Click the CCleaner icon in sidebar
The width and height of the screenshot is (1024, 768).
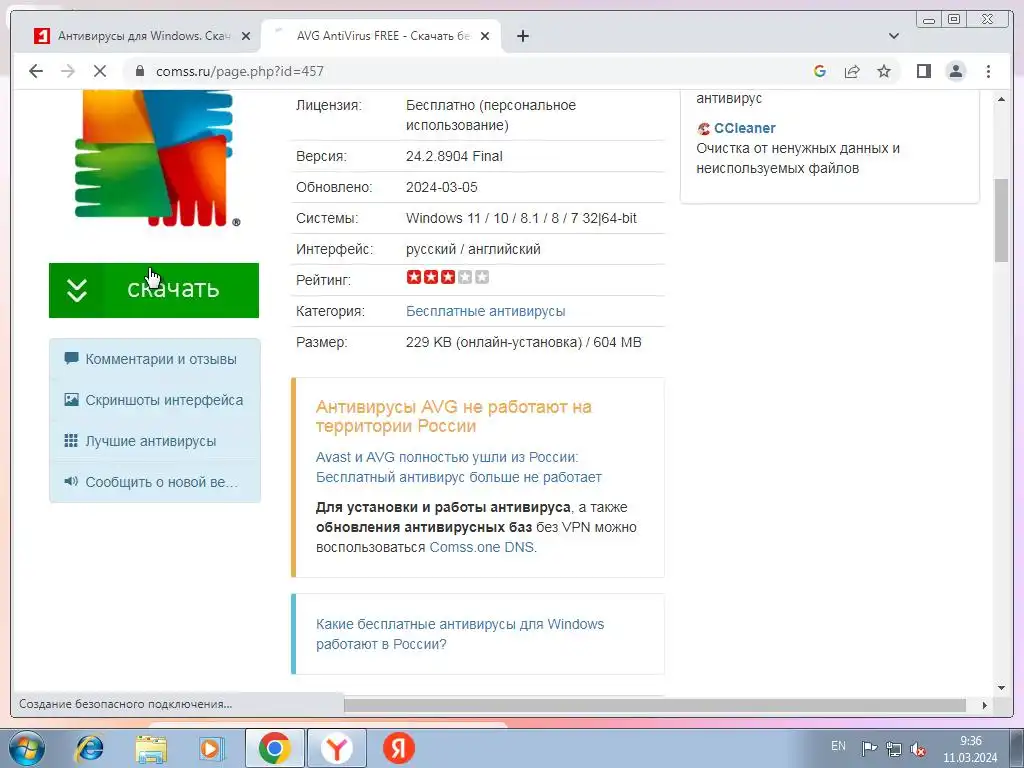tap(703, 129)
